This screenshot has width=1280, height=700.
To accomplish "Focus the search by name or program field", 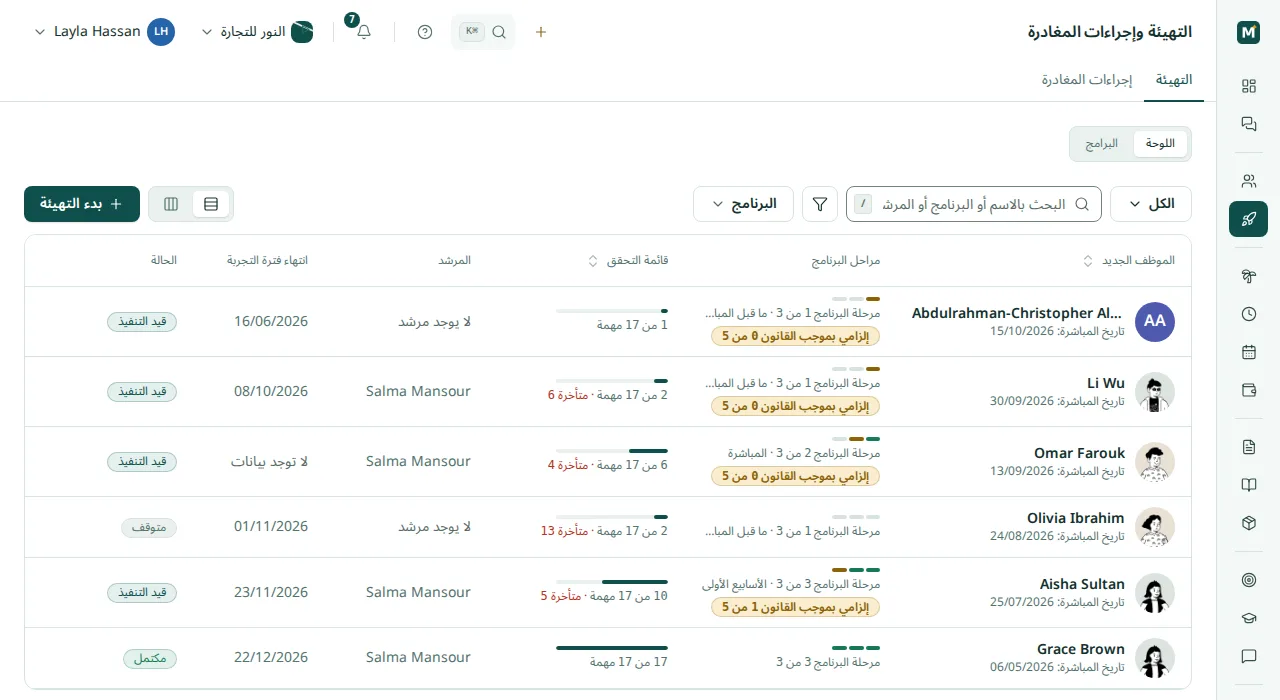I will tap(974, 204).
